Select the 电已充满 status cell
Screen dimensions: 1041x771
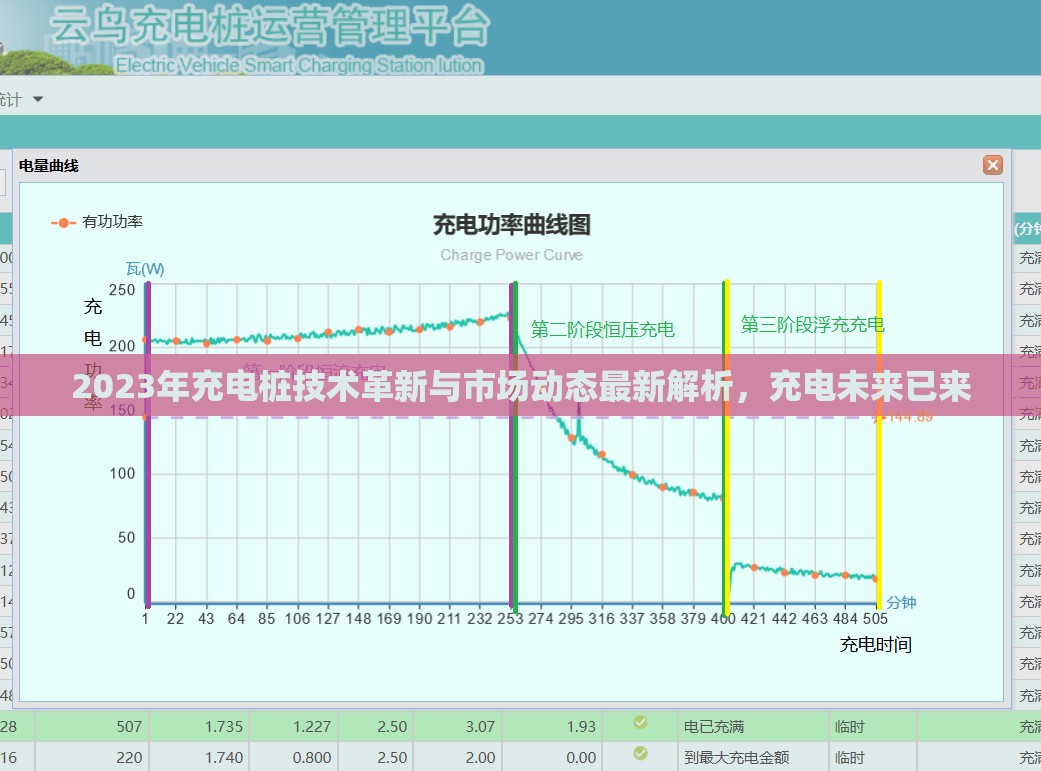coord(714,727)
